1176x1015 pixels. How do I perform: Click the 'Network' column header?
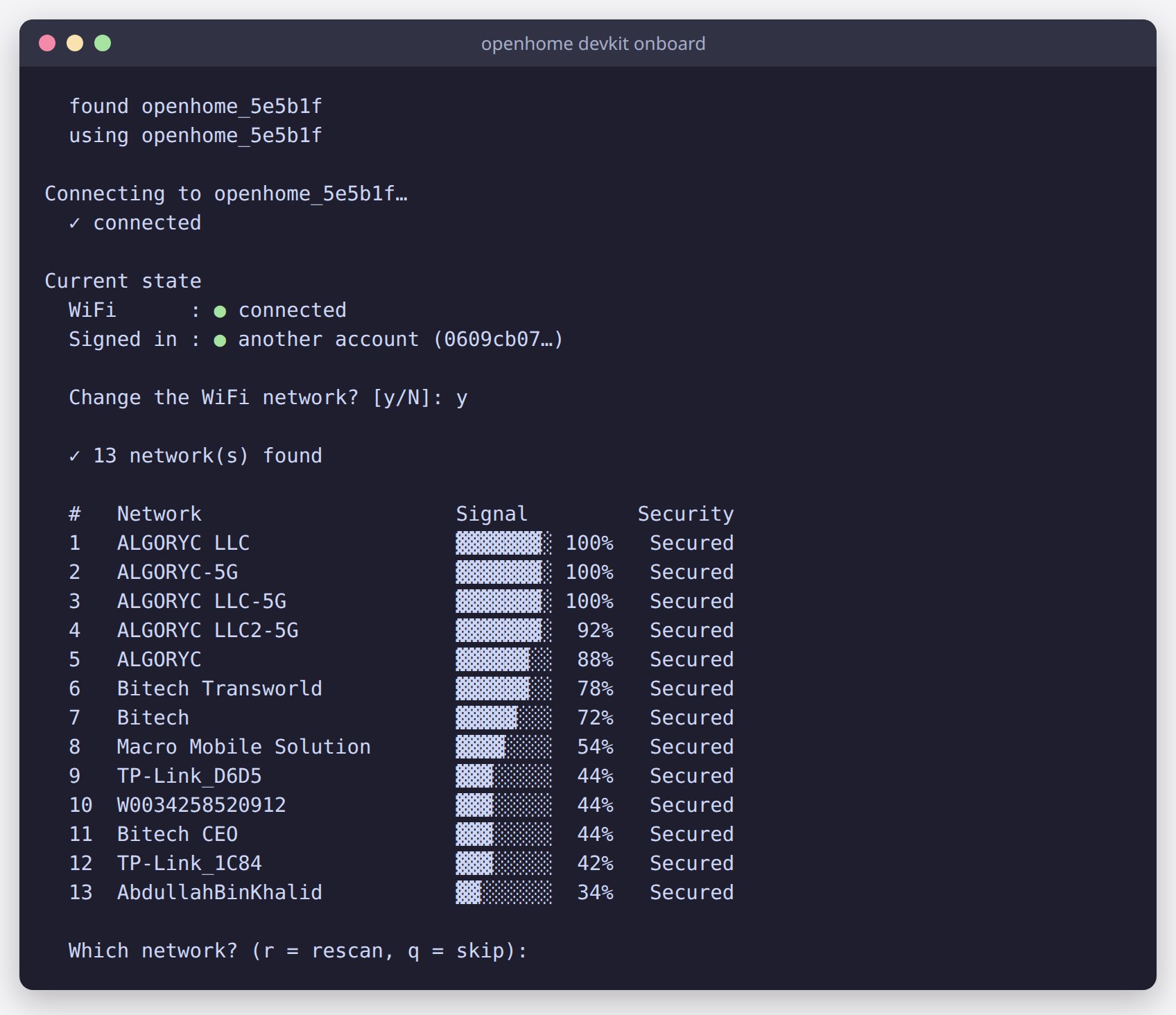[159, 514]
